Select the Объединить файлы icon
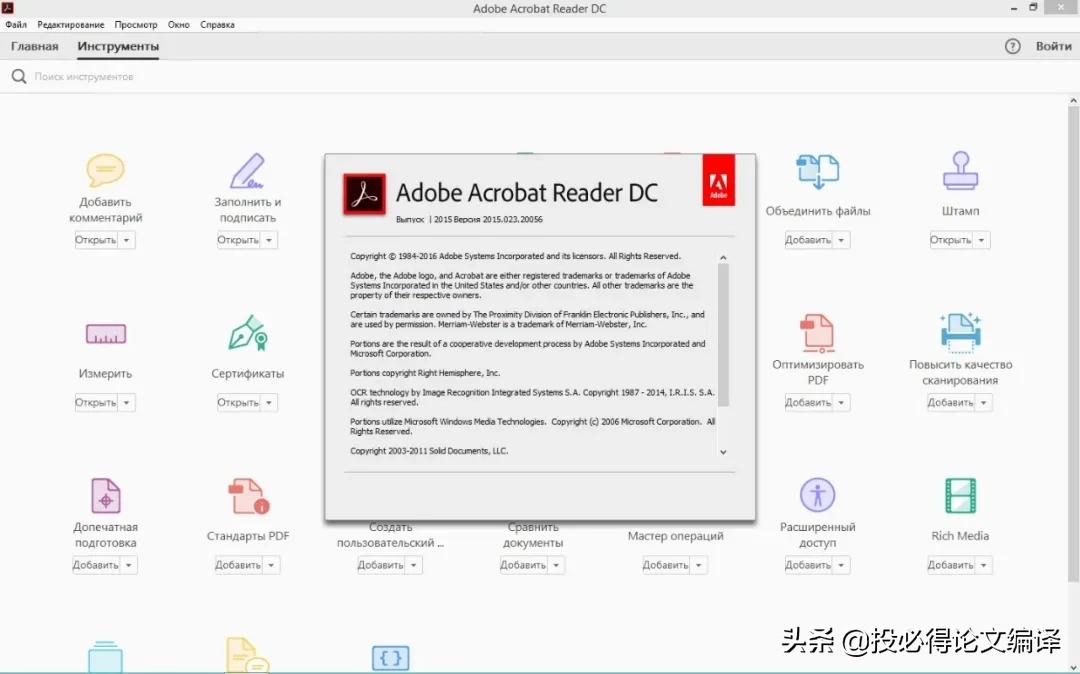This screenshot has height=674, width=1080. click(x=818, y=171)
